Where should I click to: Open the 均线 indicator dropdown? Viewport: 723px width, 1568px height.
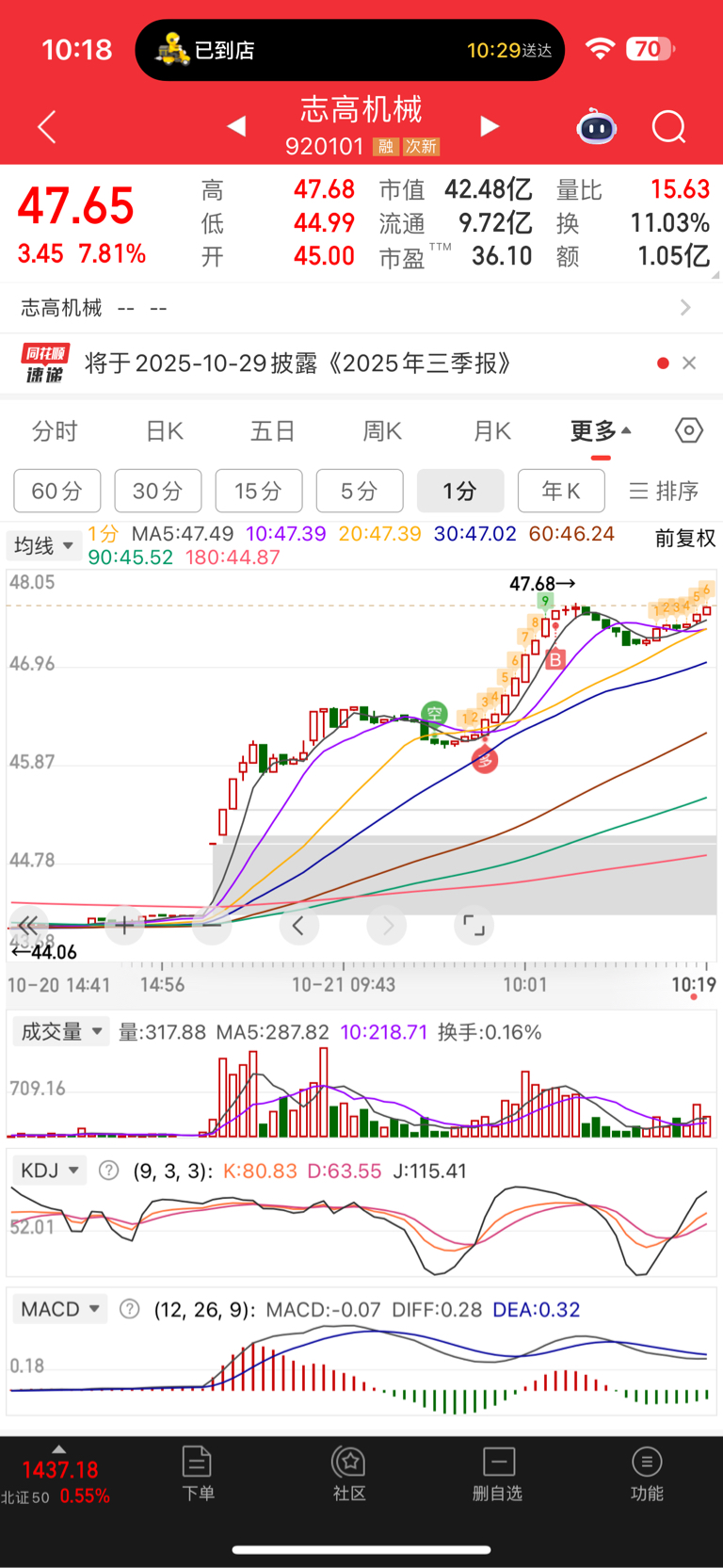[44, 545]
